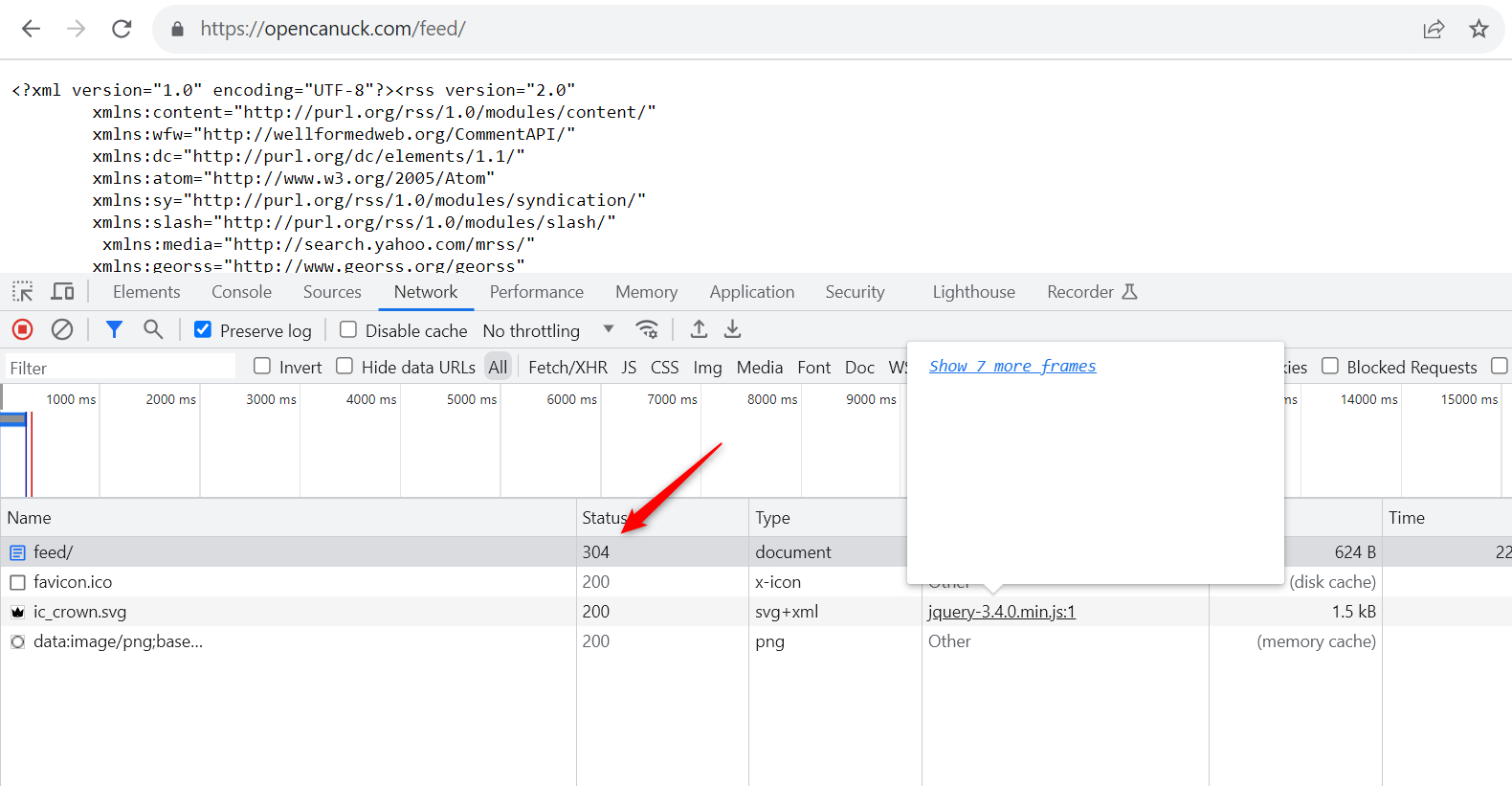Image resolution: width=1512 pixels, height=786 pixels.
Task: Filter requests by Doc
Action: tap(859, 367)
